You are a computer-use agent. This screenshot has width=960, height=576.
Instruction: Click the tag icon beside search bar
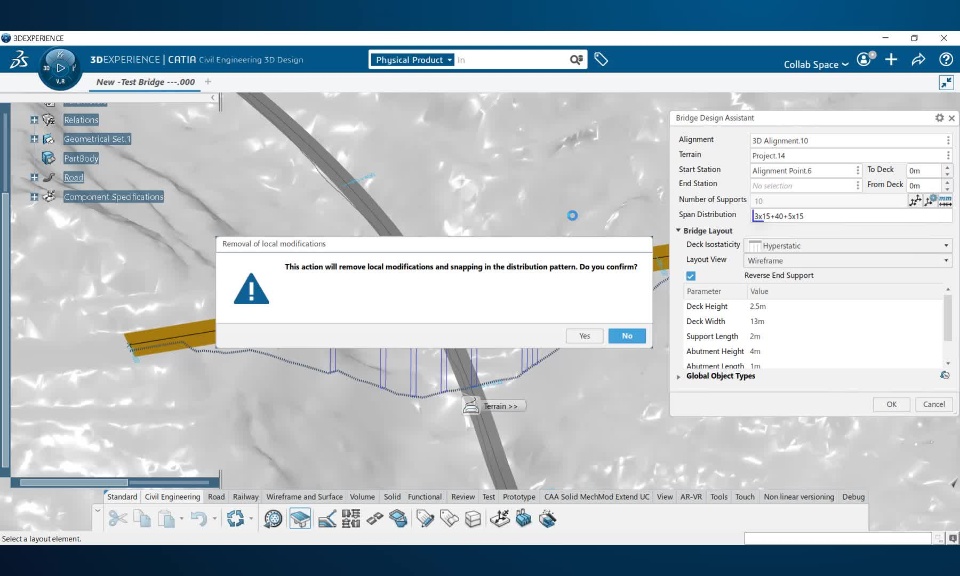point(601,59)
